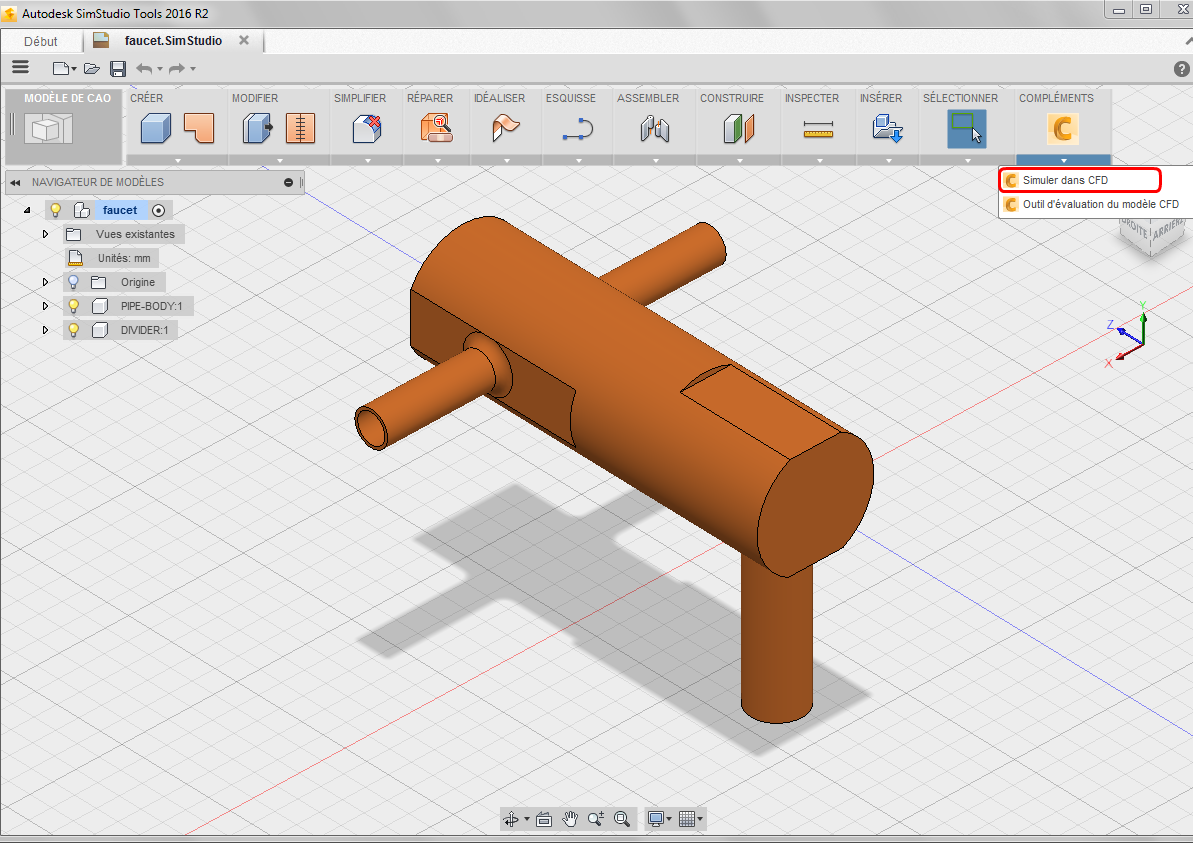Click the Créer box primitive icon
The height and width of the screenshot is (843, 1193).
point(156,129)
